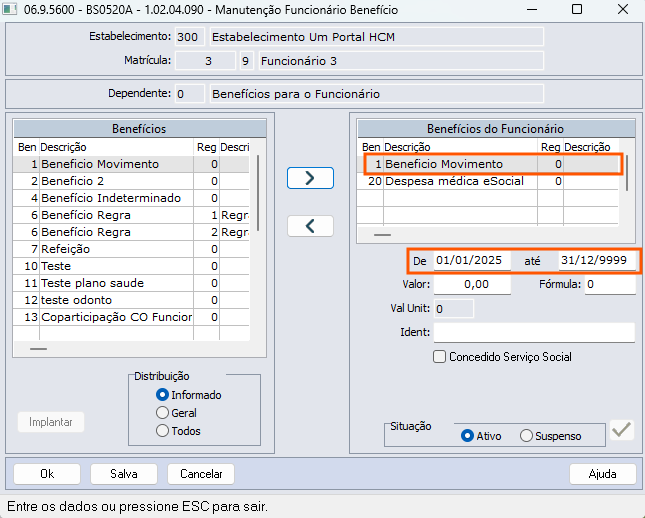Click the Cancelar button
The image size is (645, 518).
coord(201,474)
